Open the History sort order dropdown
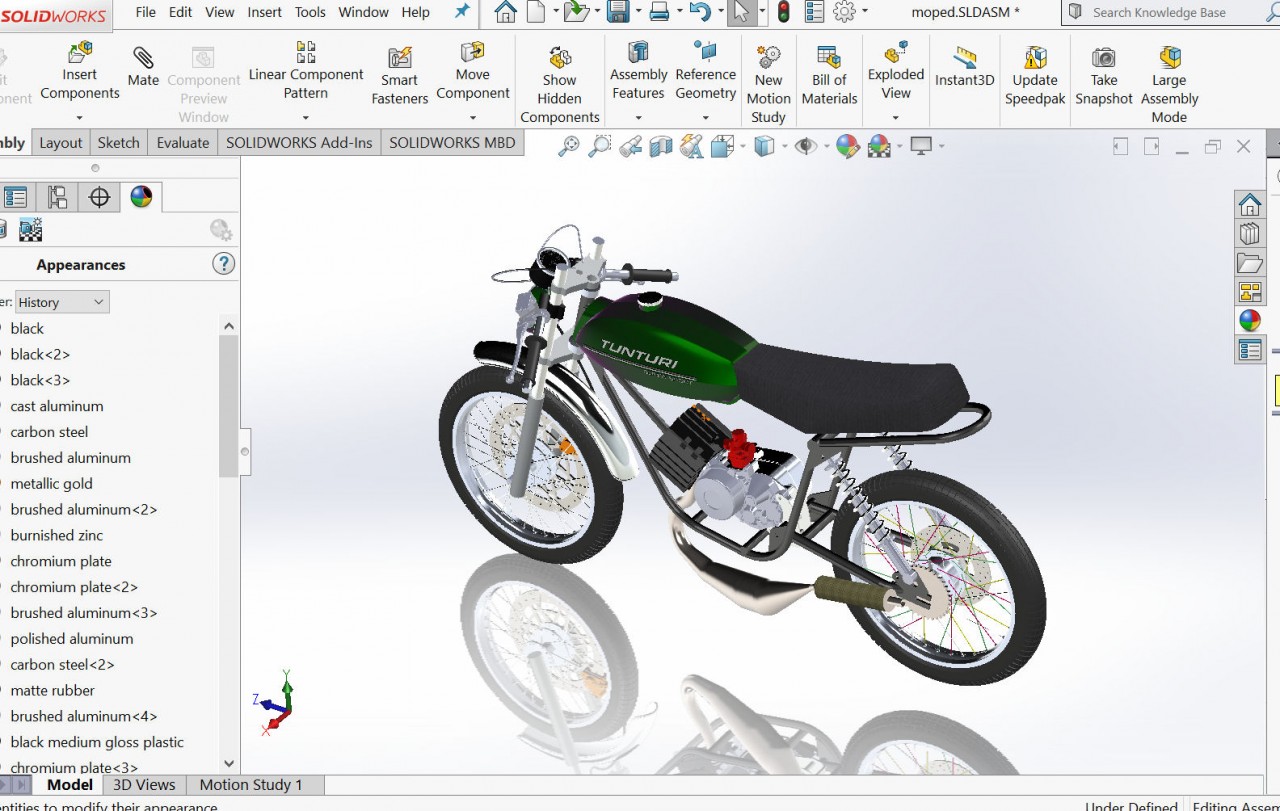The height and width of the screenshot is (811, 1280). coord(62,302)
